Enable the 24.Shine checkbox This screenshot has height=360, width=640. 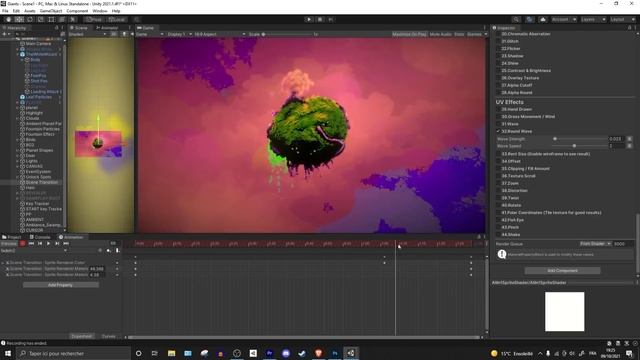pyautogui.click(x=498, y=63)
